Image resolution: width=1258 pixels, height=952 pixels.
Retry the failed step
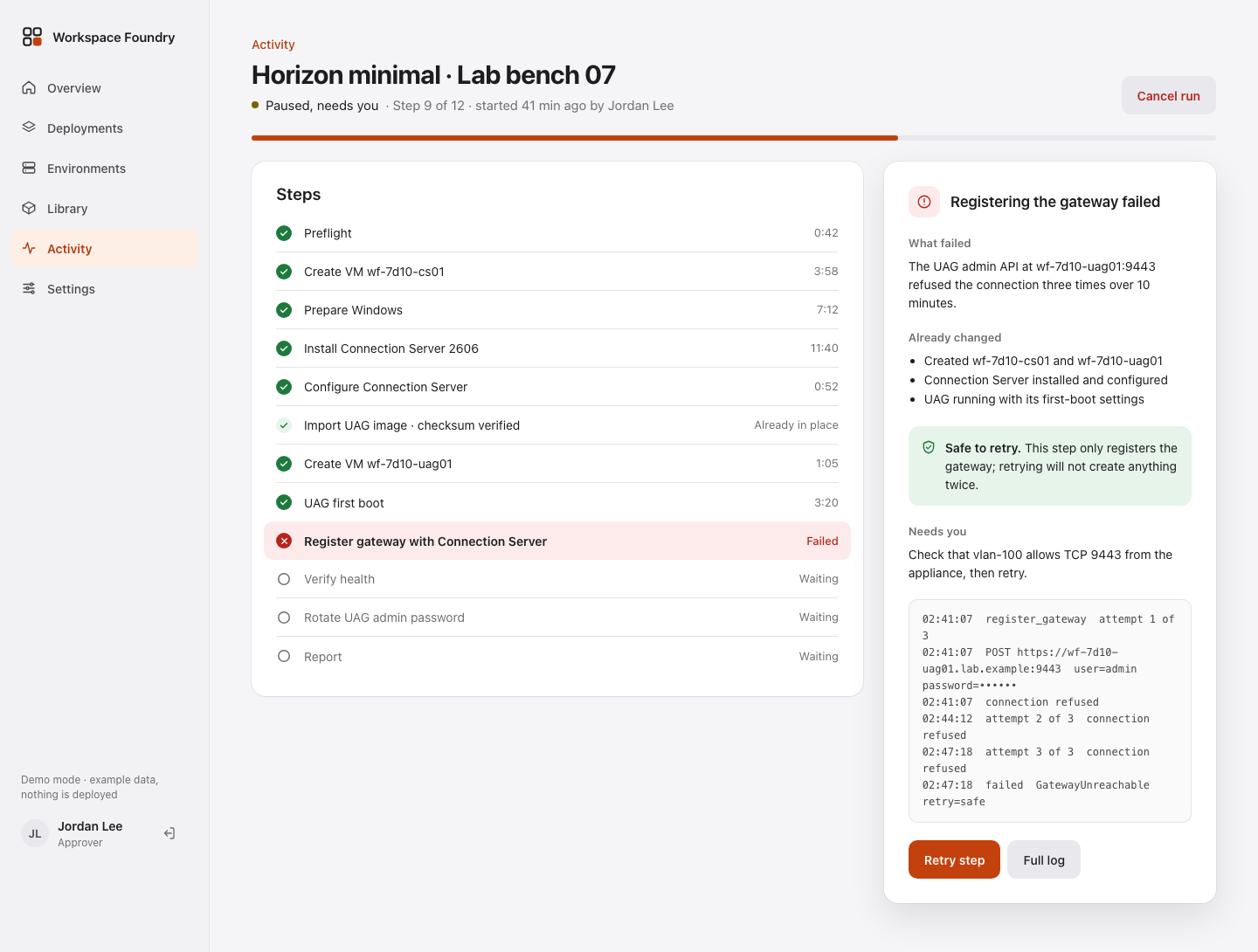click(954, 859)
